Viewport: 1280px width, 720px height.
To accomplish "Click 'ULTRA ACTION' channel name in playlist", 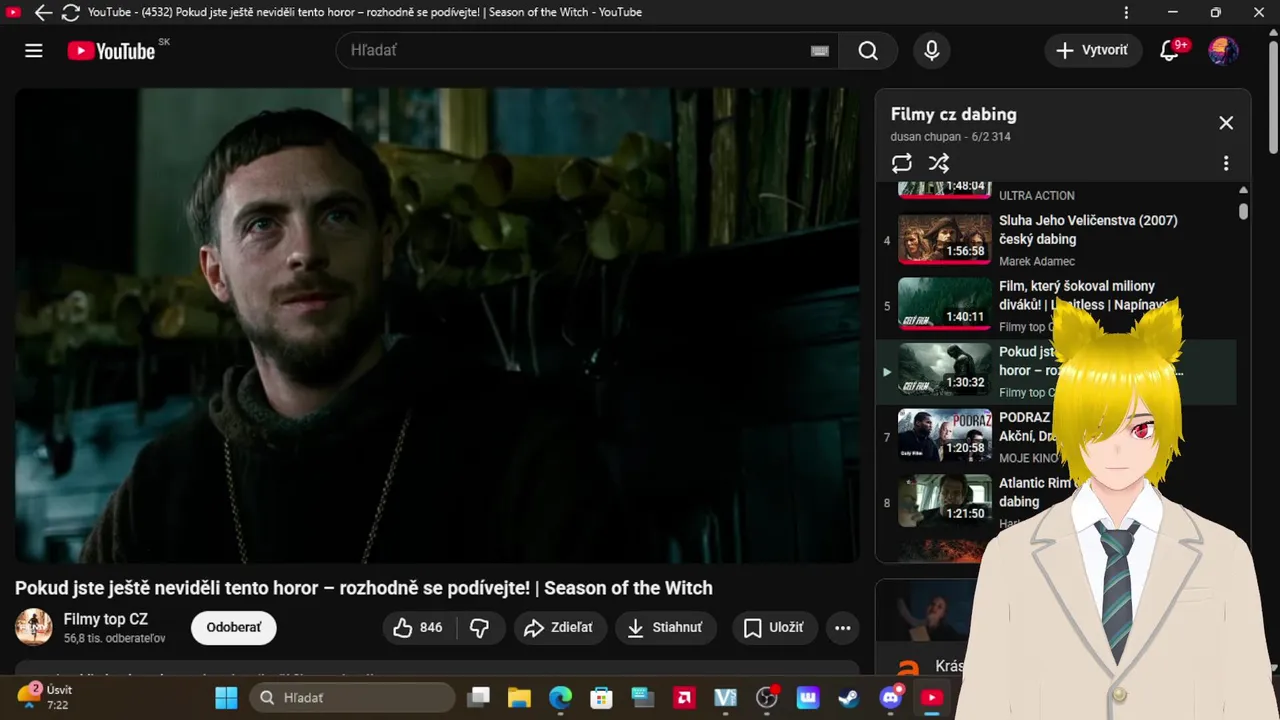I will coord(1037,196).
